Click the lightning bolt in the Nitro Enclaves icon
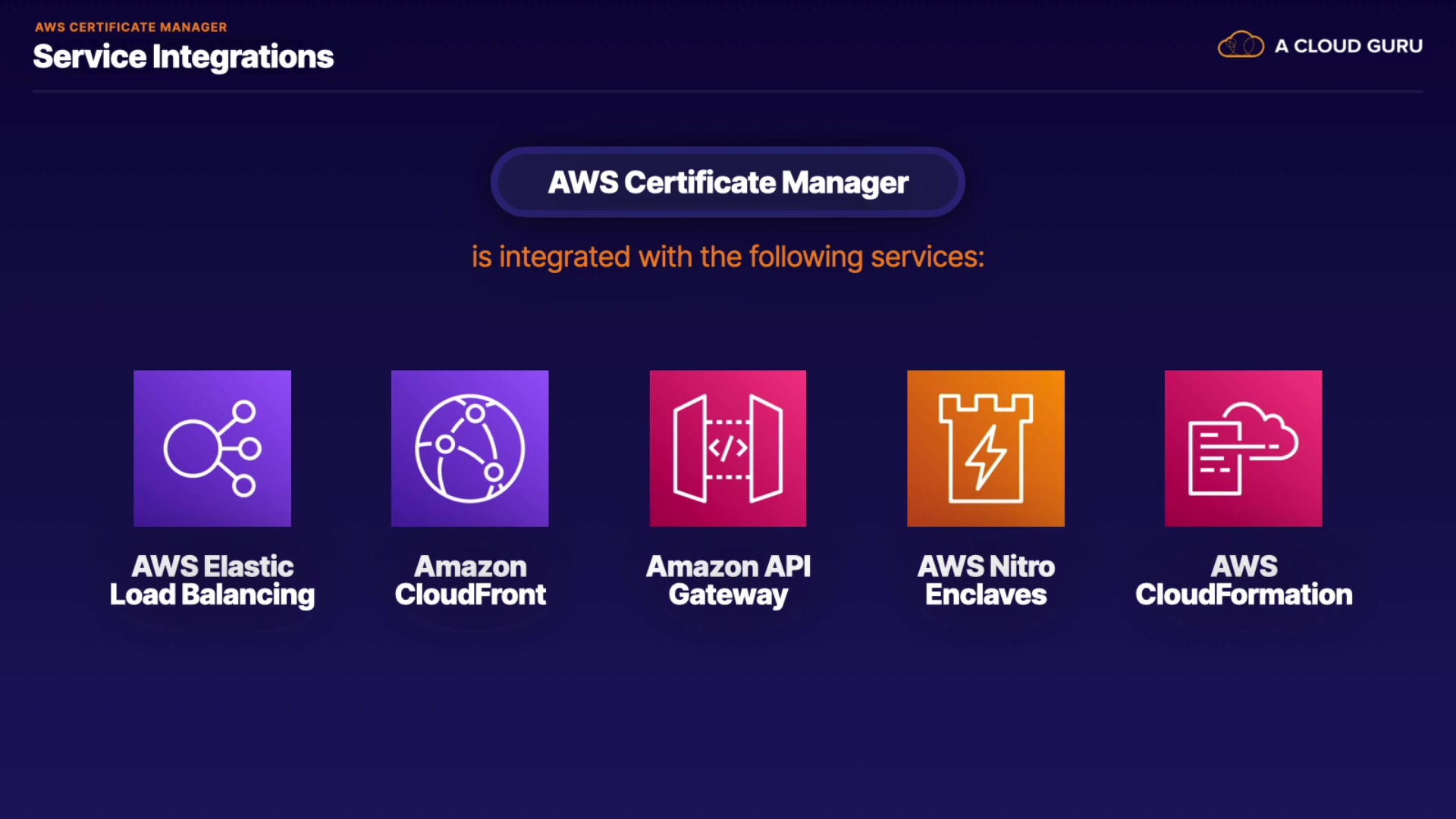The width and height of the screenshot is (1456, 819). point(985,457)
